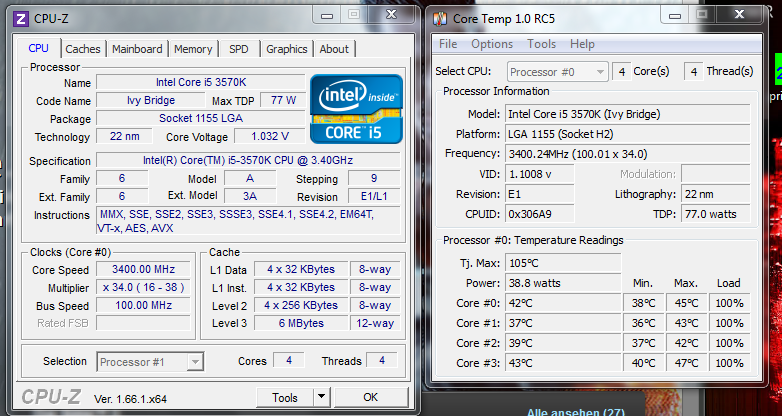Image resolution: width=782 pixels, height=416 pixels.
Task: Click the Tj. Max value 105°C
Action: [563, 263]
